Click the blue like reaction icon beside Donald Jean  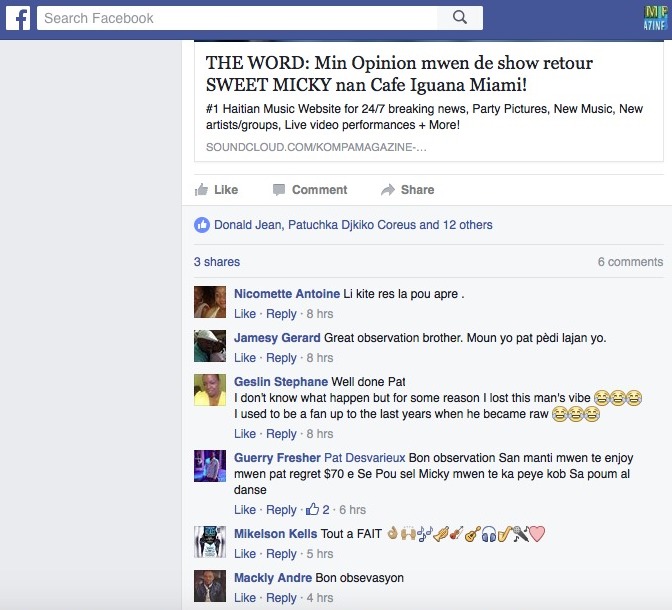(x=202, y=225)
